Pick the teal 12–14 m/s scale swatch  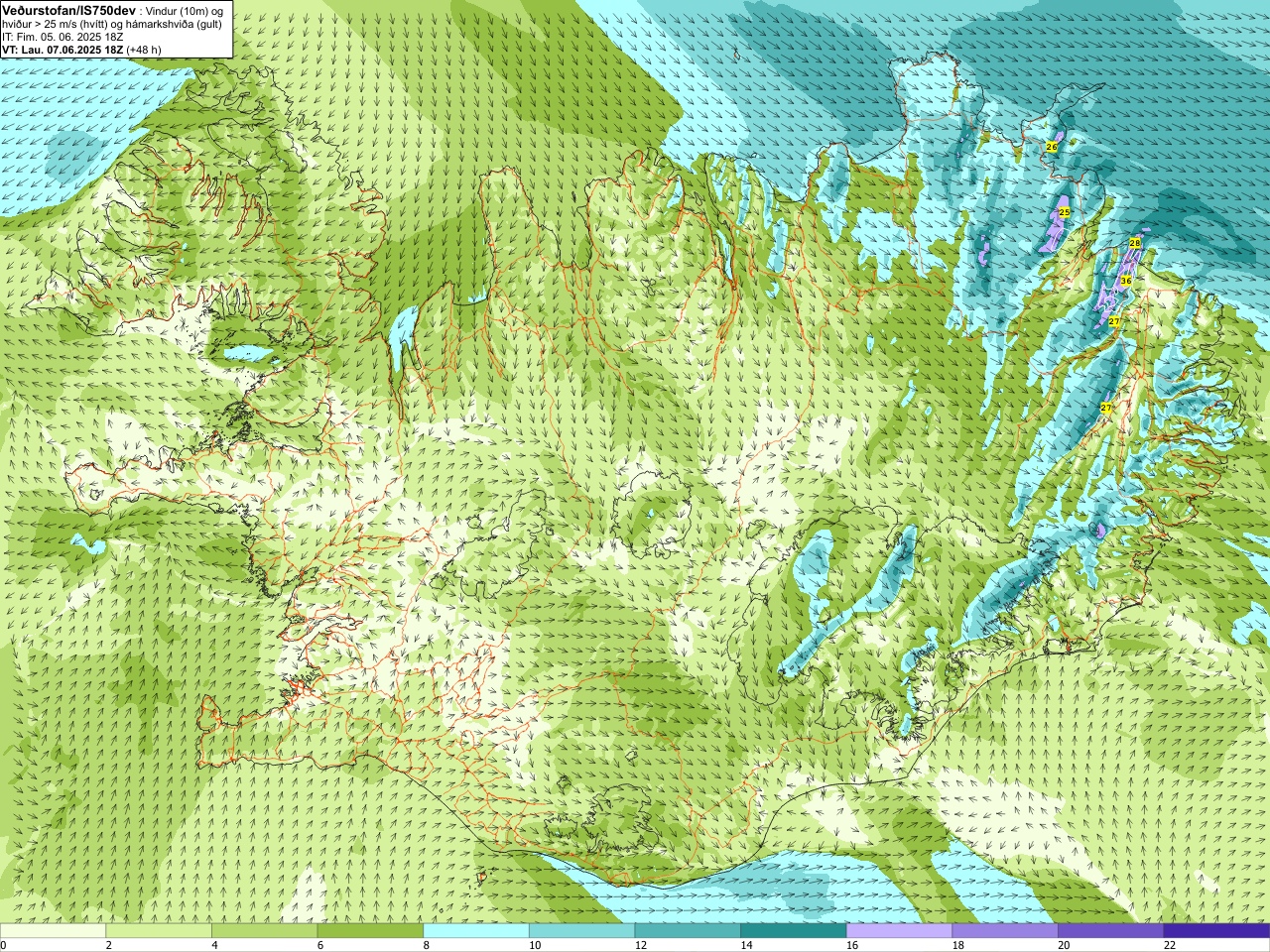pyautogui.click(x=688, y=932)
